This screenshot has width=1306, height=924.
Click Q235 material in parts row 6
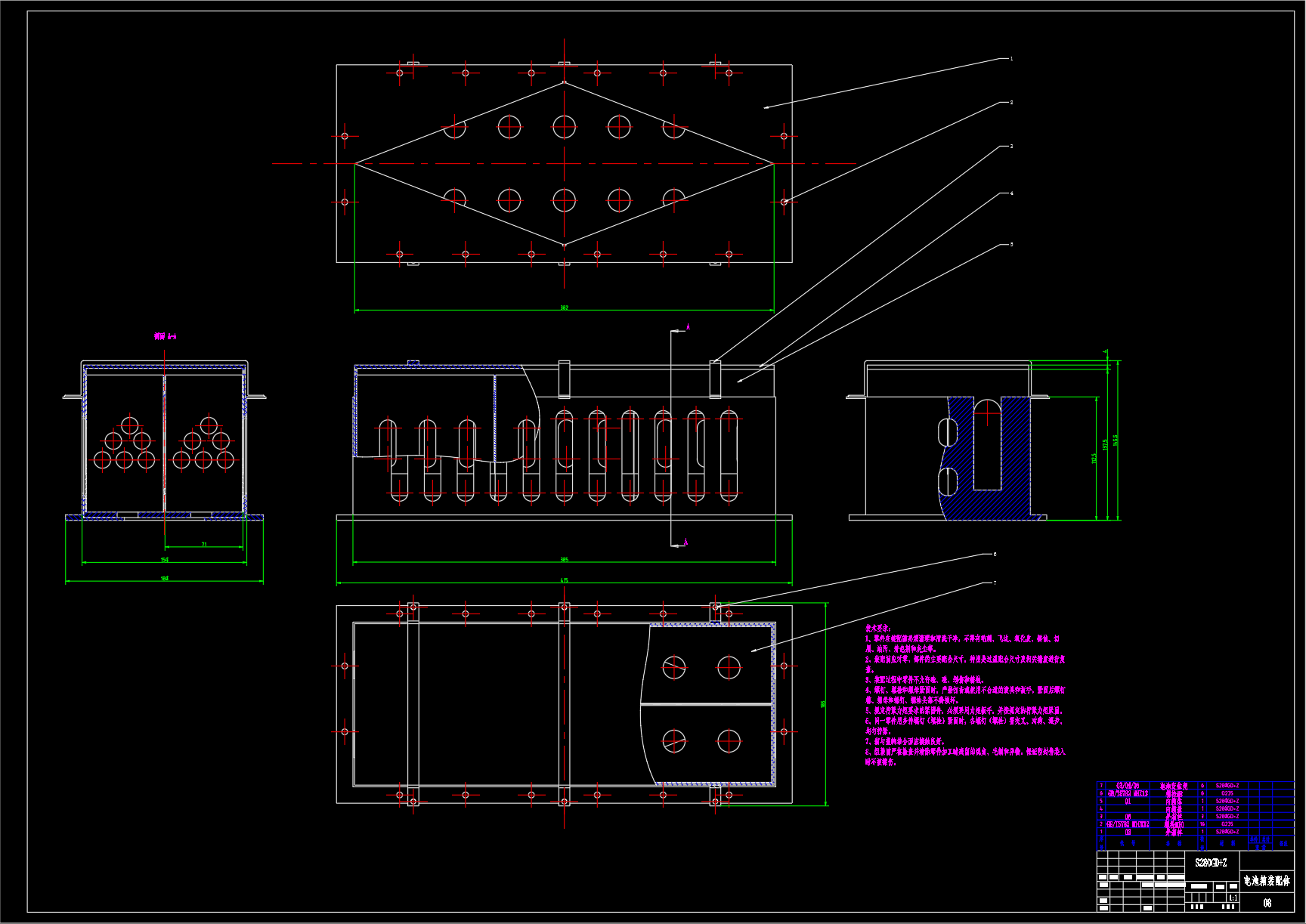1227,794
